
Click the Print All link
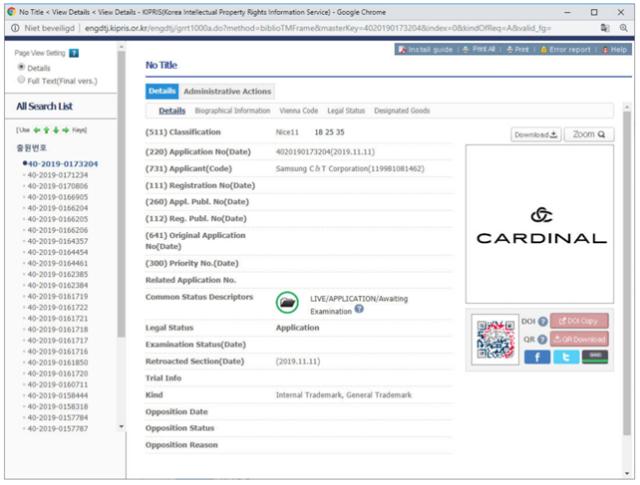coord(484,49)
